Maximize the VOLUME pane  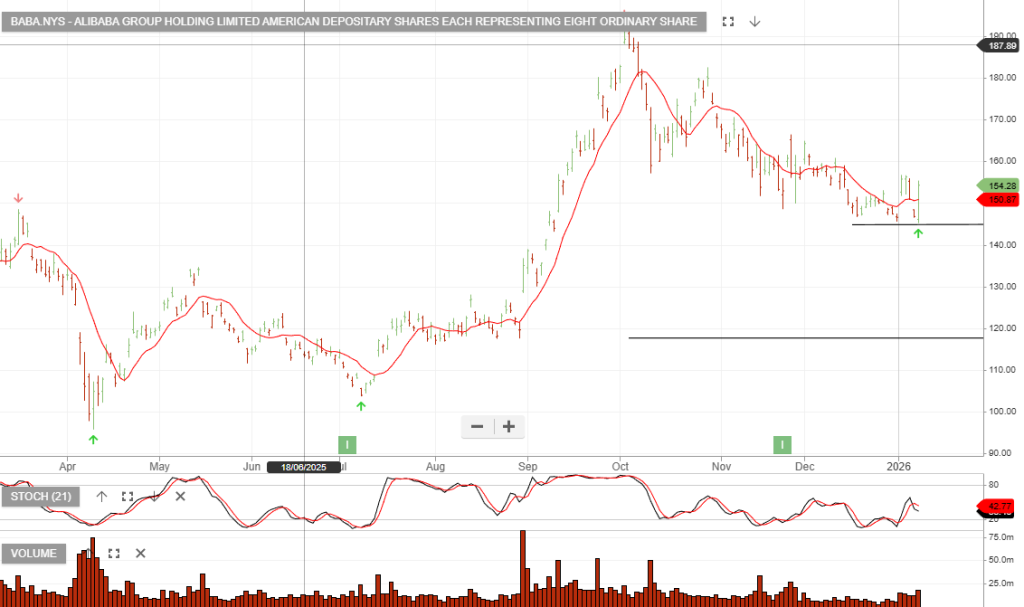[114, 553]
